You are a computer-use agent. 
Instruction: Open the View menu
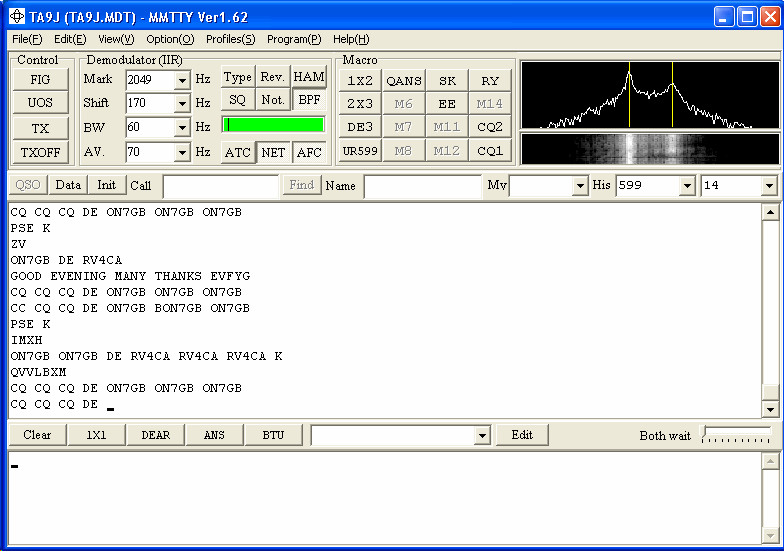tap(116, 39)
